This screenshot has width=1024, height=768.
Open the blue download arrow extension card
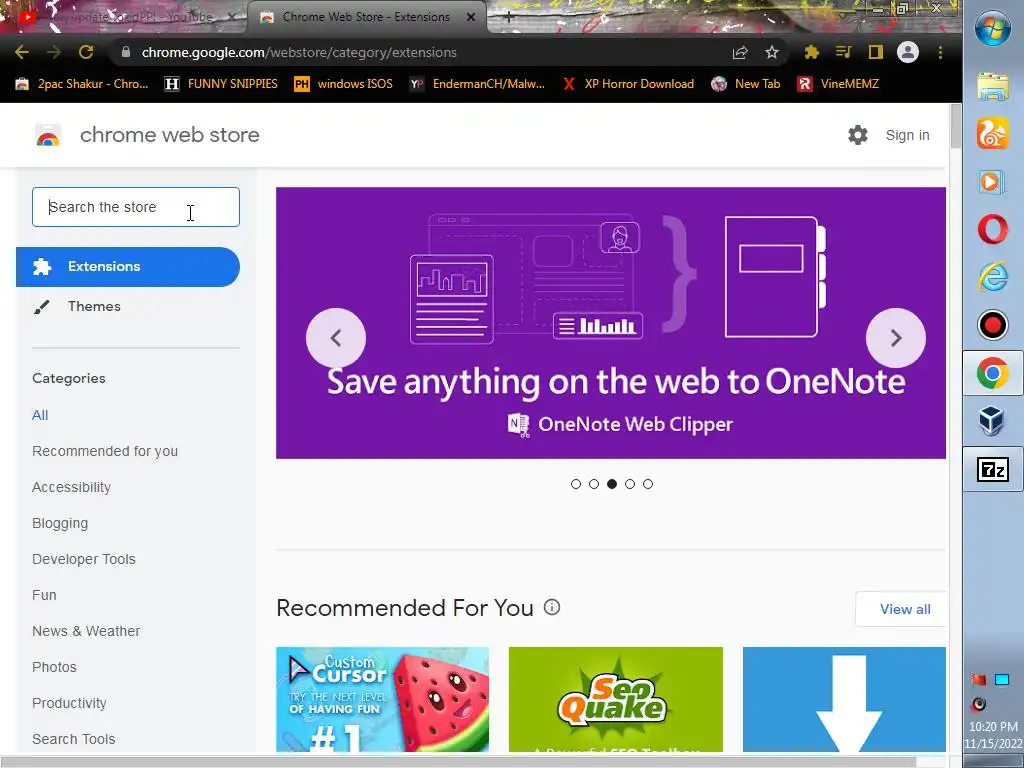pos(844,699)
